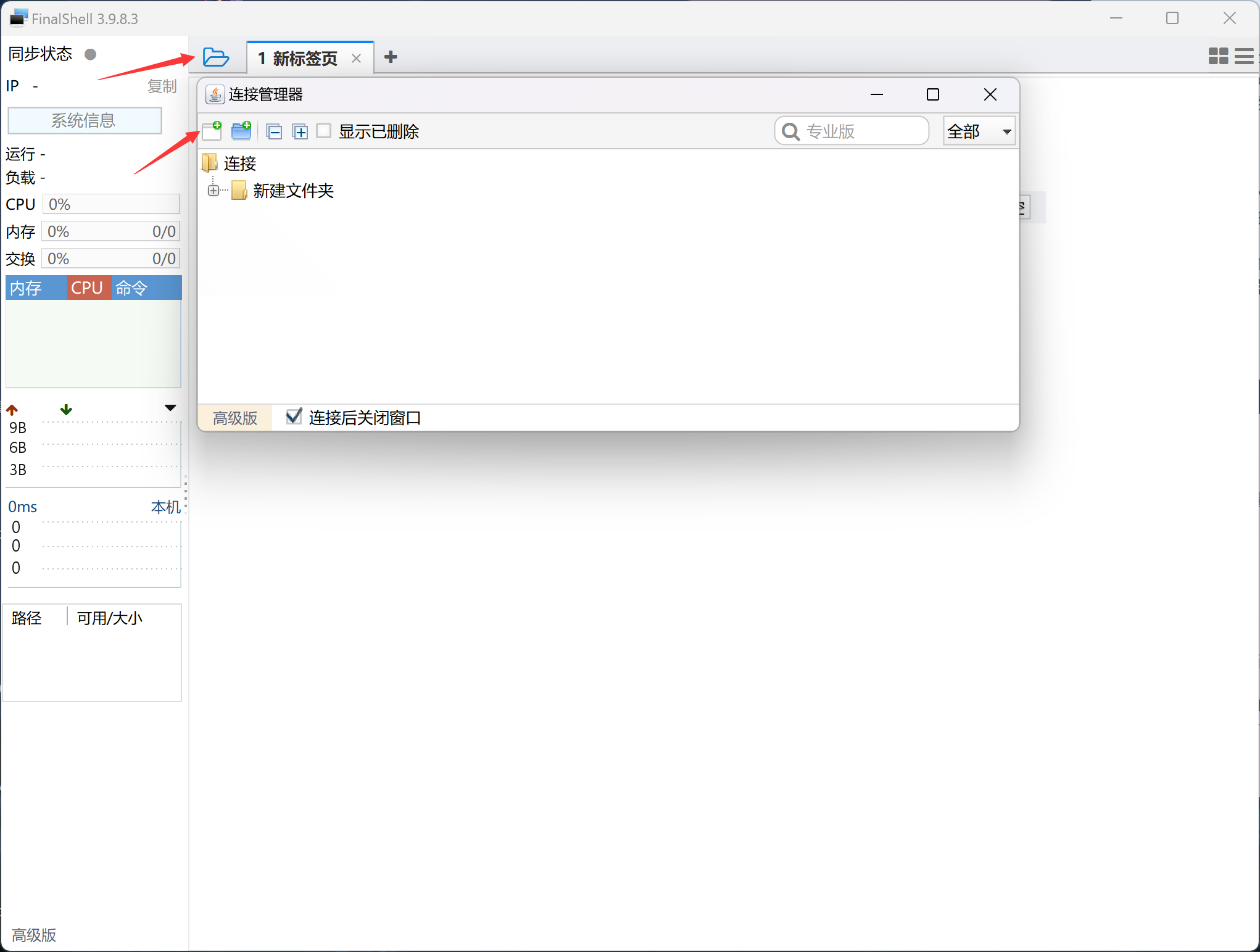Click the search magnifier icon
The width and height of the screenshot is (1260, 952).
click(x=790, y=131)
